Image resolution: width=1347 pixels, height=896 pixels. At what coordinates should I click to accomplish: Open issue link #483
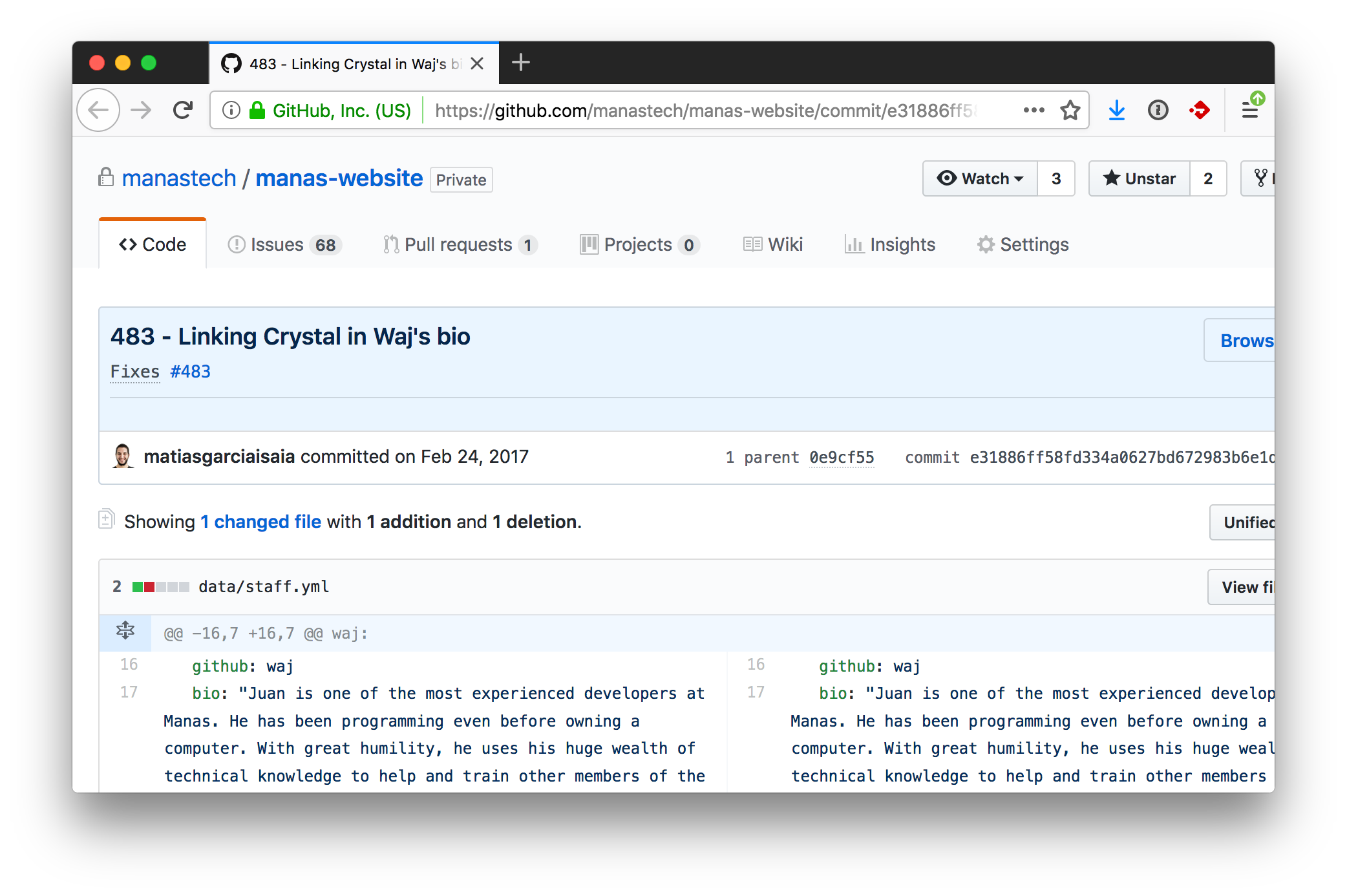190,372
